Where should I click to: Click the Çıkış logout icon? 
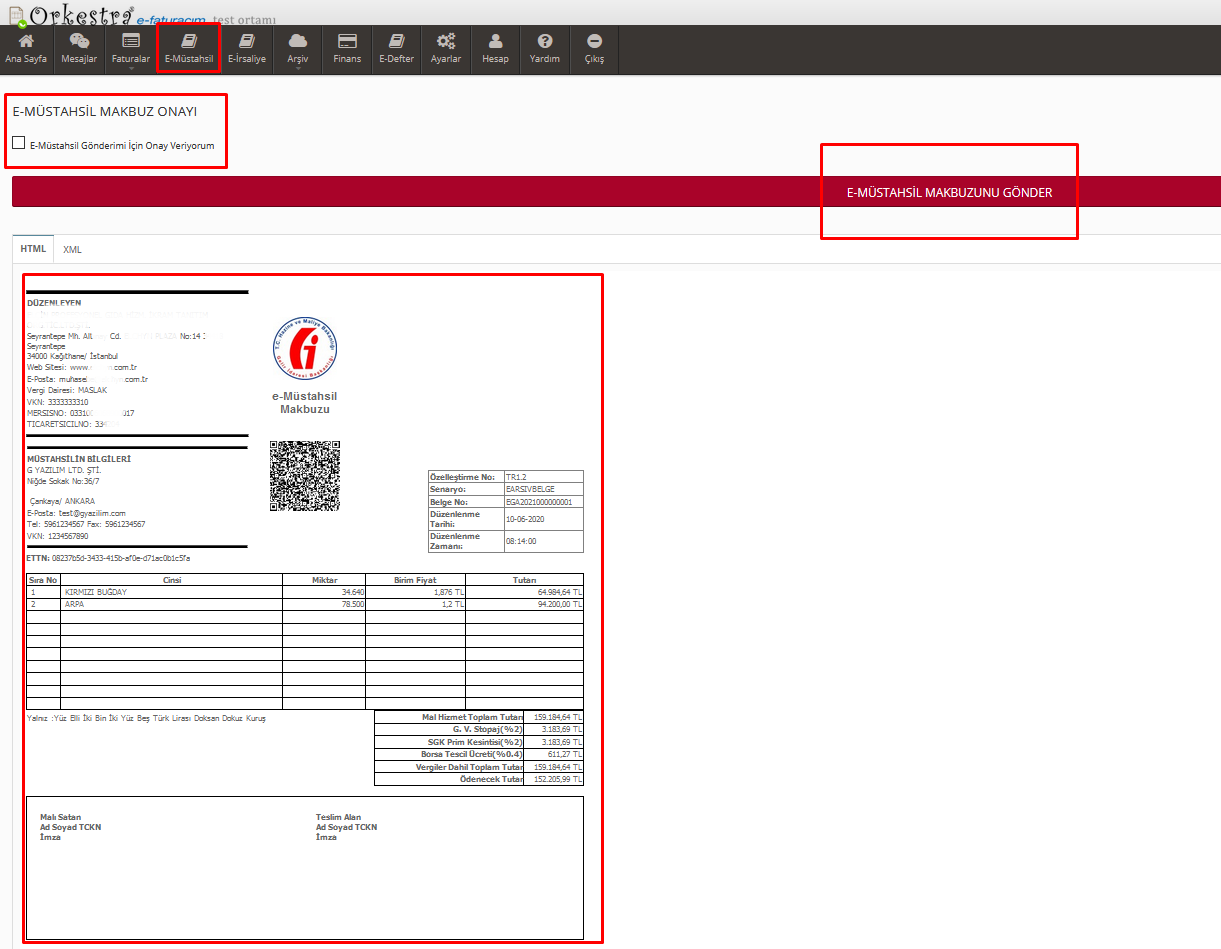click(x=594, y=42)
